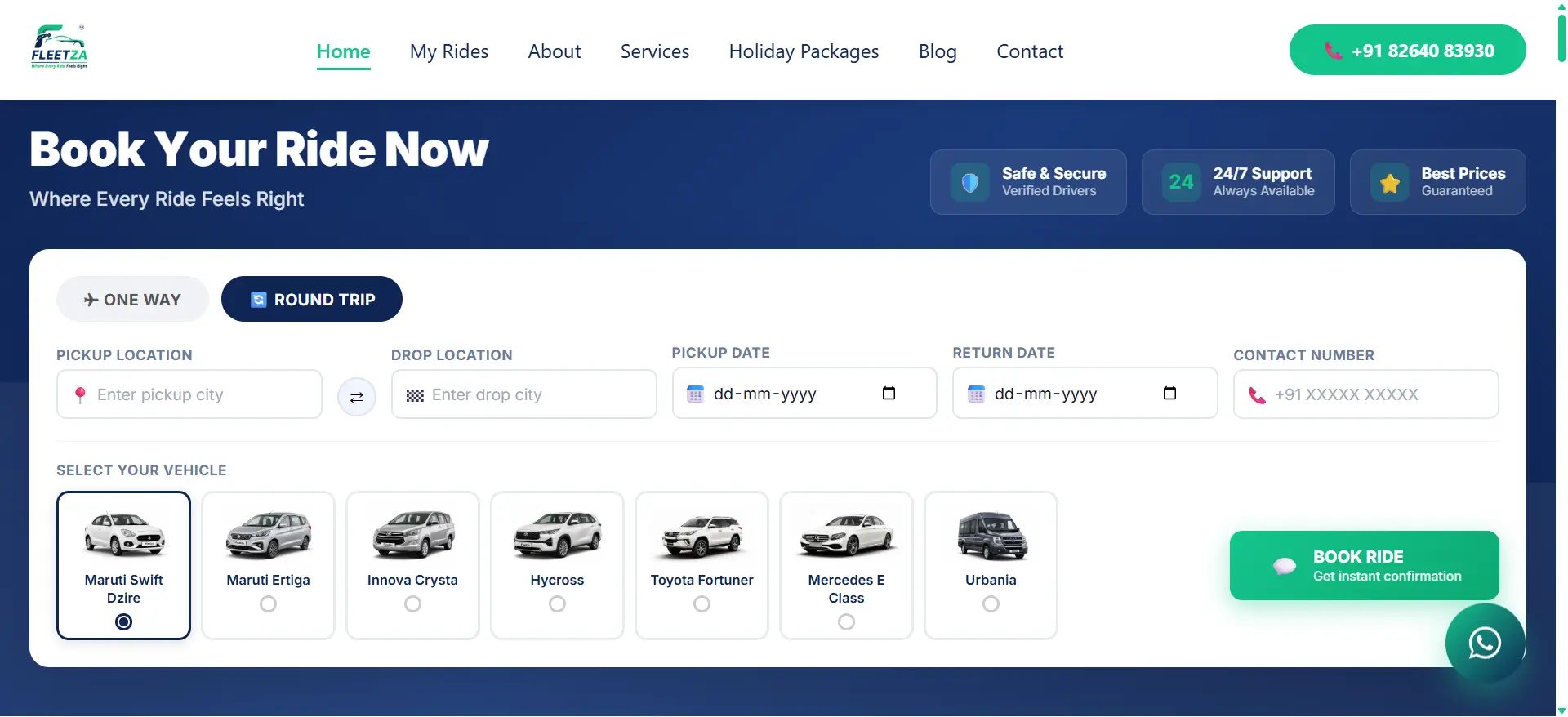
Task: Select the Maruti Ertiga radio button
Action: pos(268,604)
